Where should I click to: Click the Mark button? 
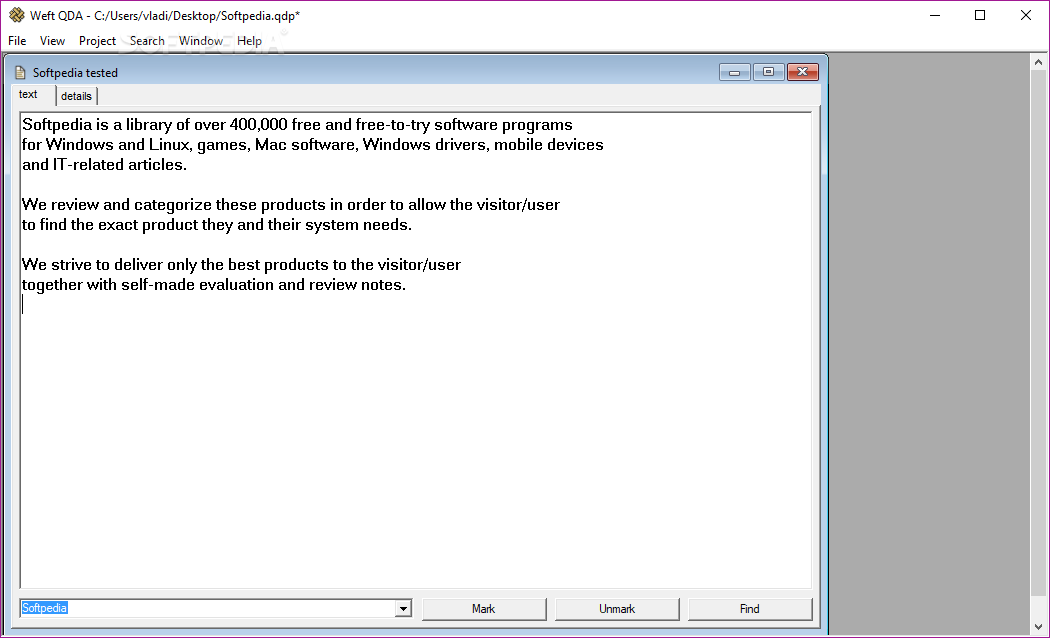[x=483, y=609]
